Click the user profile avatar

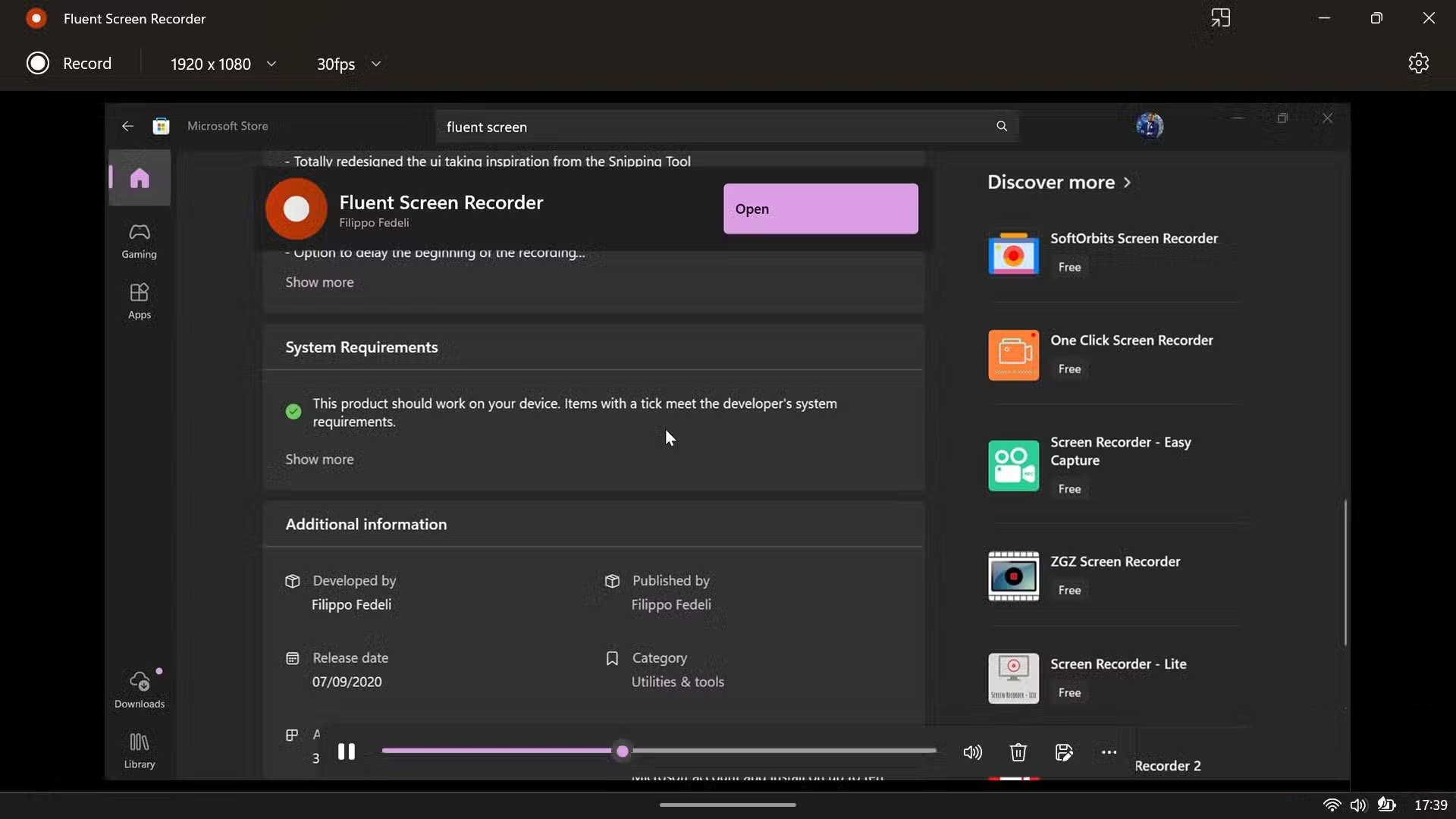1150,125
